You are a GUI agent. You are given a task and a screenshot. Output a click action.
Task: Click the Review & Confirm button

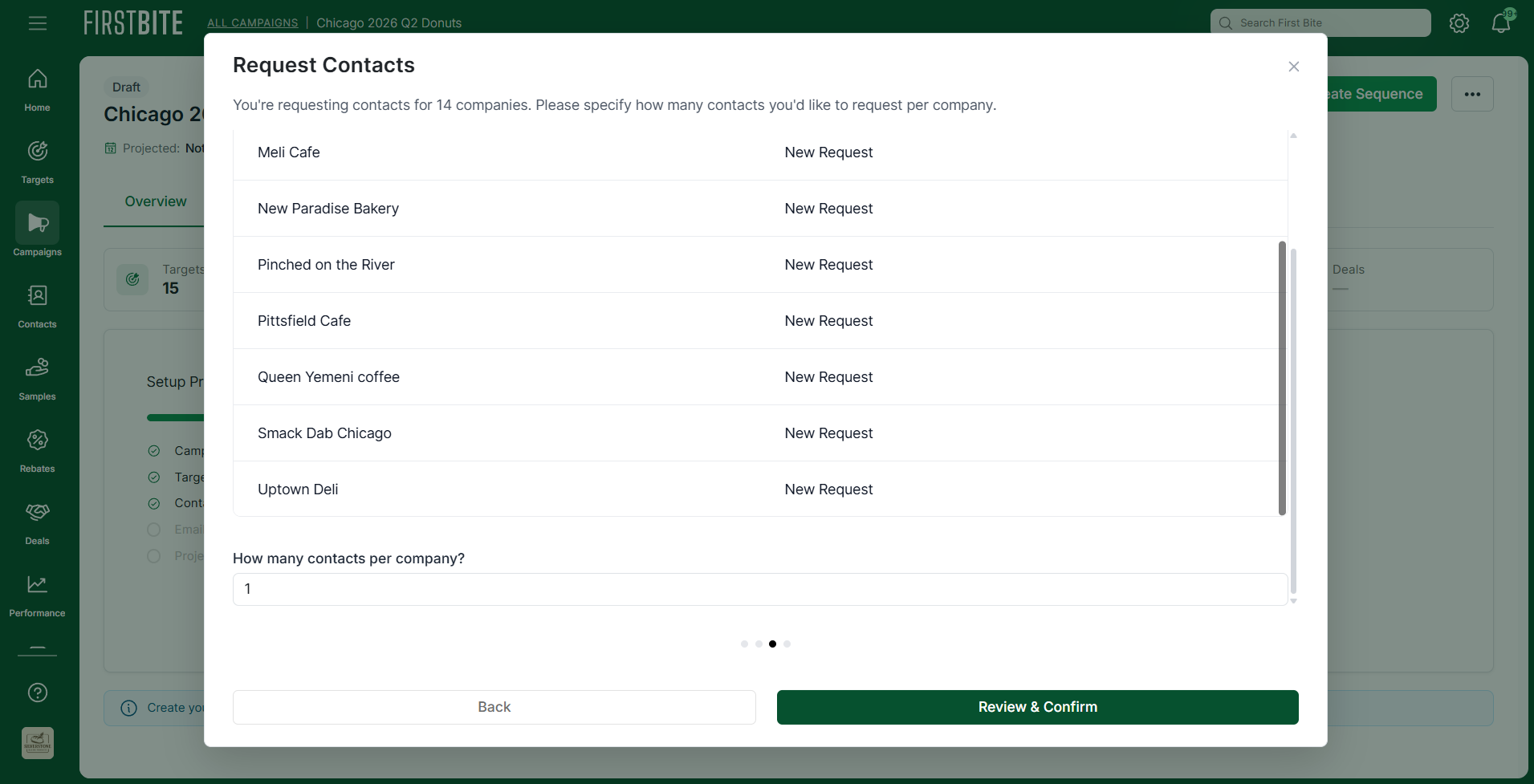click(1038, 707)
